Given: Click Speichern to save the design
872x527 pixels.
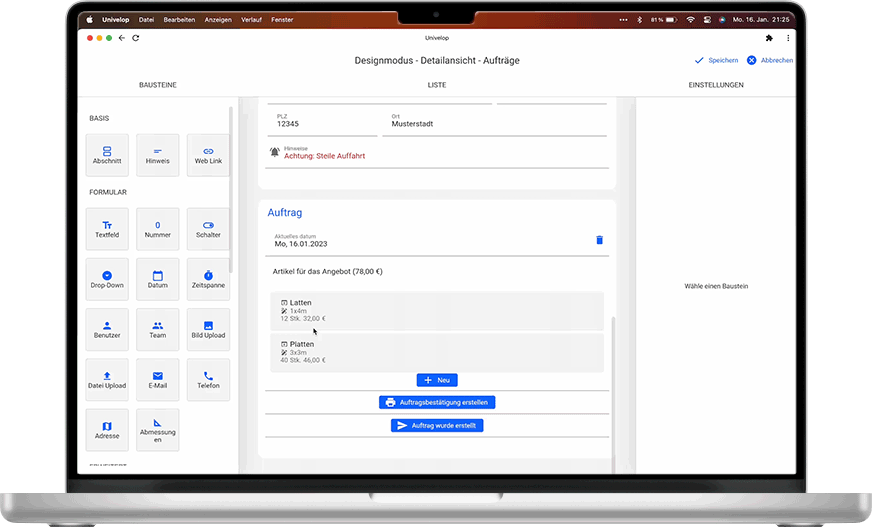Looking at the screenshot, I should (716, 60).
